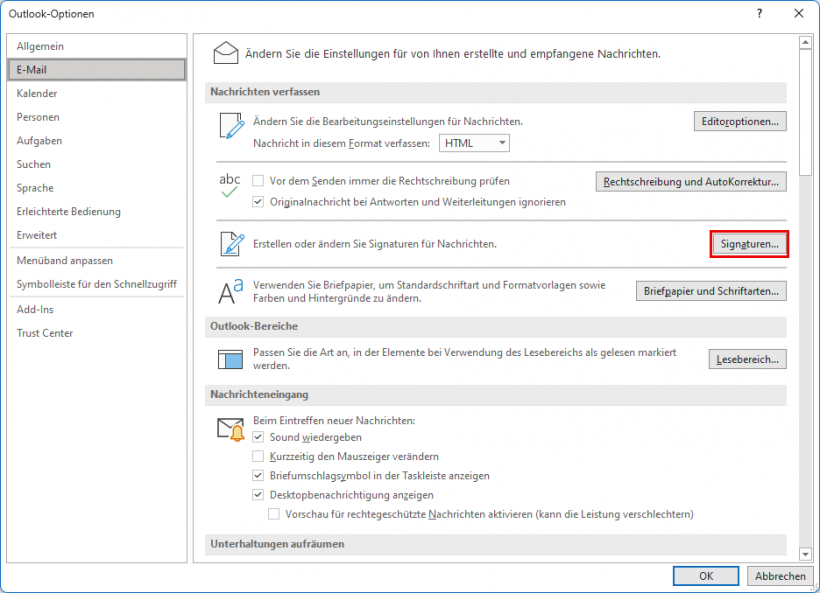Viewport: 820px width, 593px height.
Task: Check Kurzzeitig den Mauszeiger verändern
Action: coord(258,456)
